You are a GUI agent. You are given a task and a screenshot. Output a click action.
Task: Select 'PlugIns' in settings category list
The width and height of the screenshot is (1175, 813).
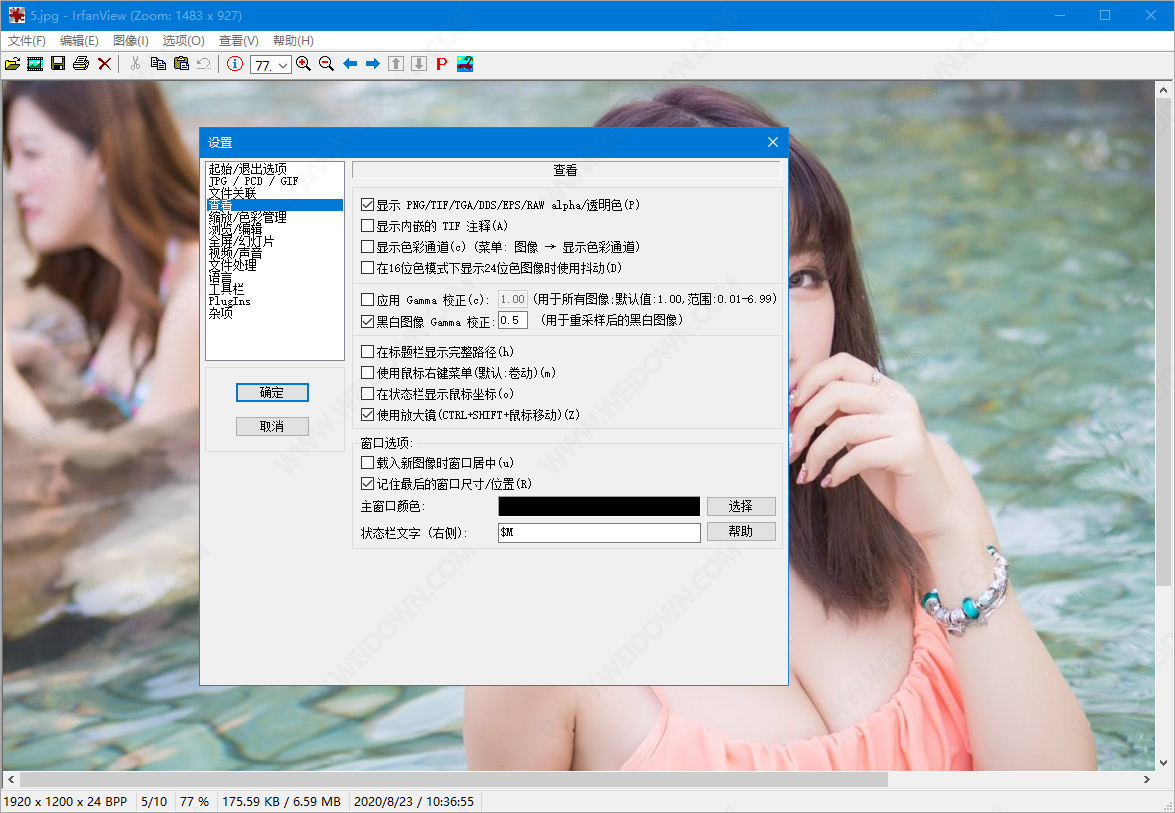click(x=229, y=301)
